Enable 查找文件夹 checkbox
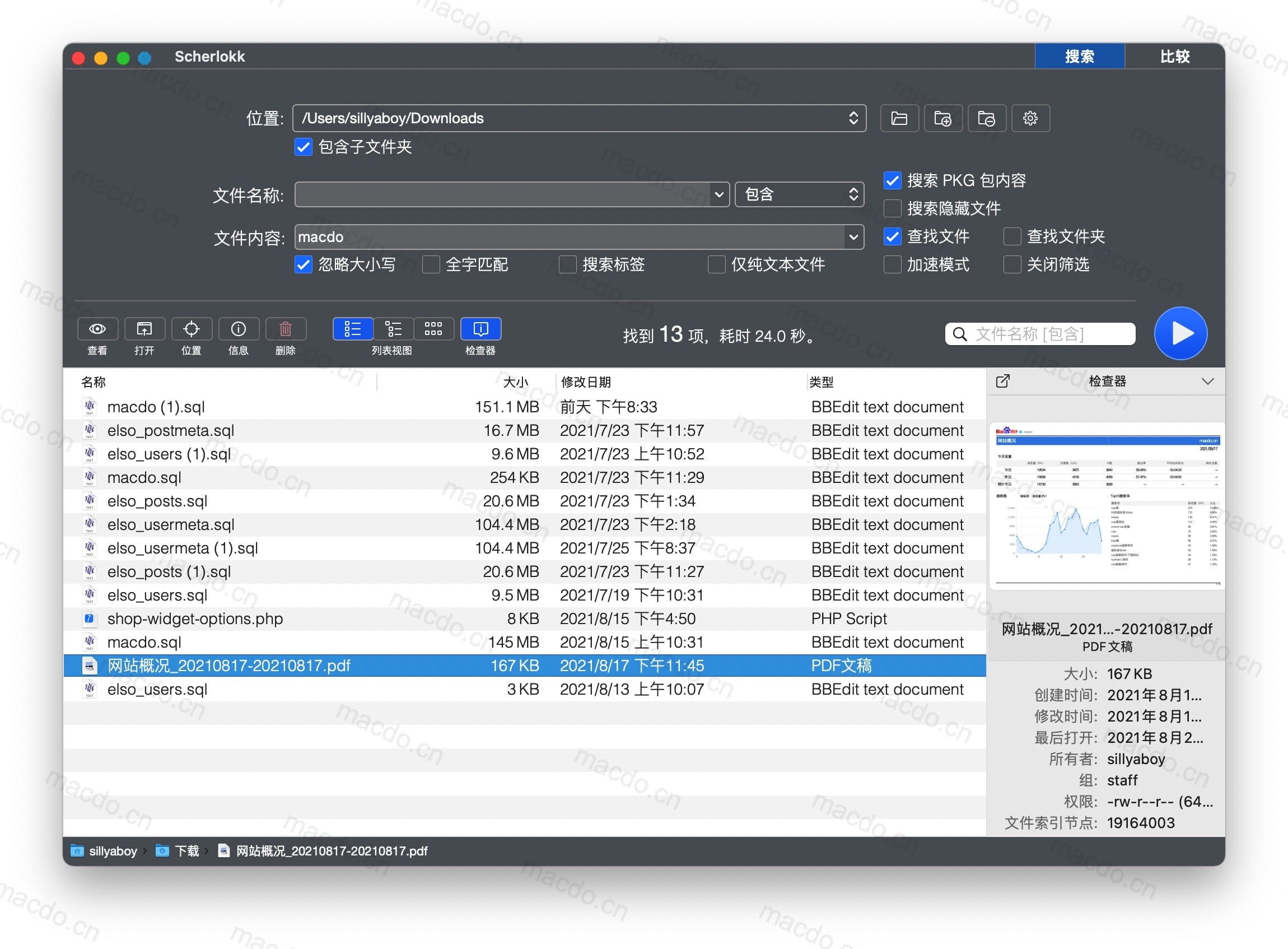Screen dimensions: 1288x949 pyautogui.click(x=1012, y=236)
